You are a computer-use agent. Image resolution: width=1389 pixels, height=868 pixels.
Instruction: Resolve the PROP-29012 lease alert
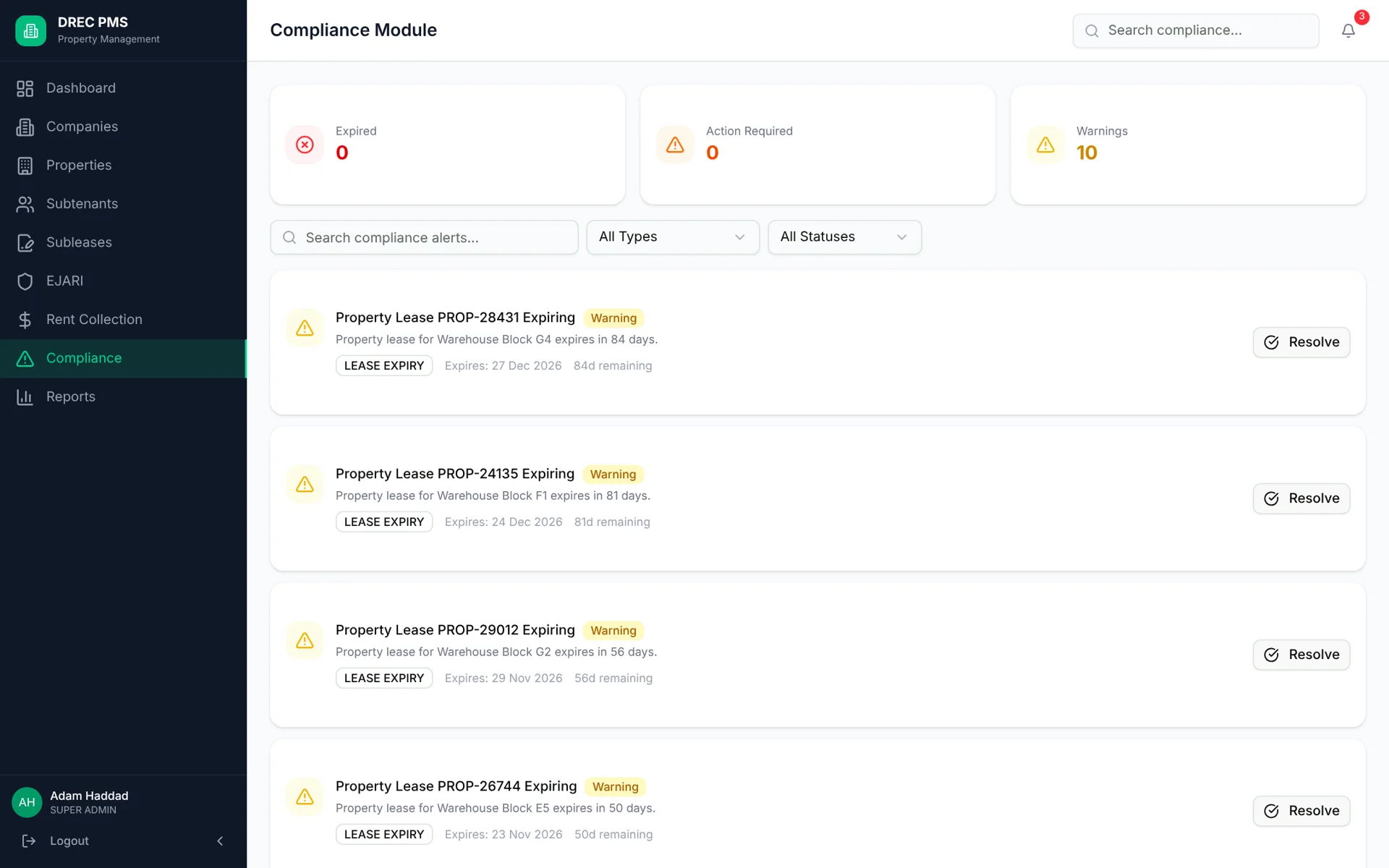pos(1301,655)
